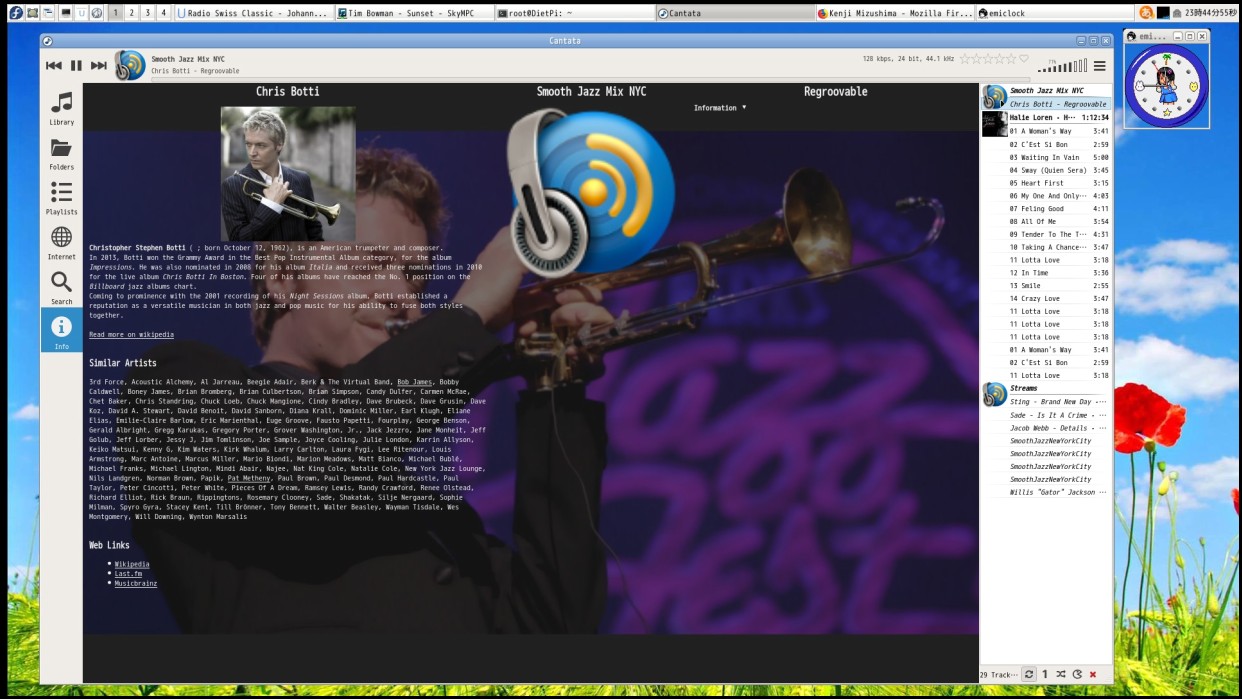Toggle repeat mode for play queue
The height and width of the screenshot is (699, 1242).
(1029, 675)
